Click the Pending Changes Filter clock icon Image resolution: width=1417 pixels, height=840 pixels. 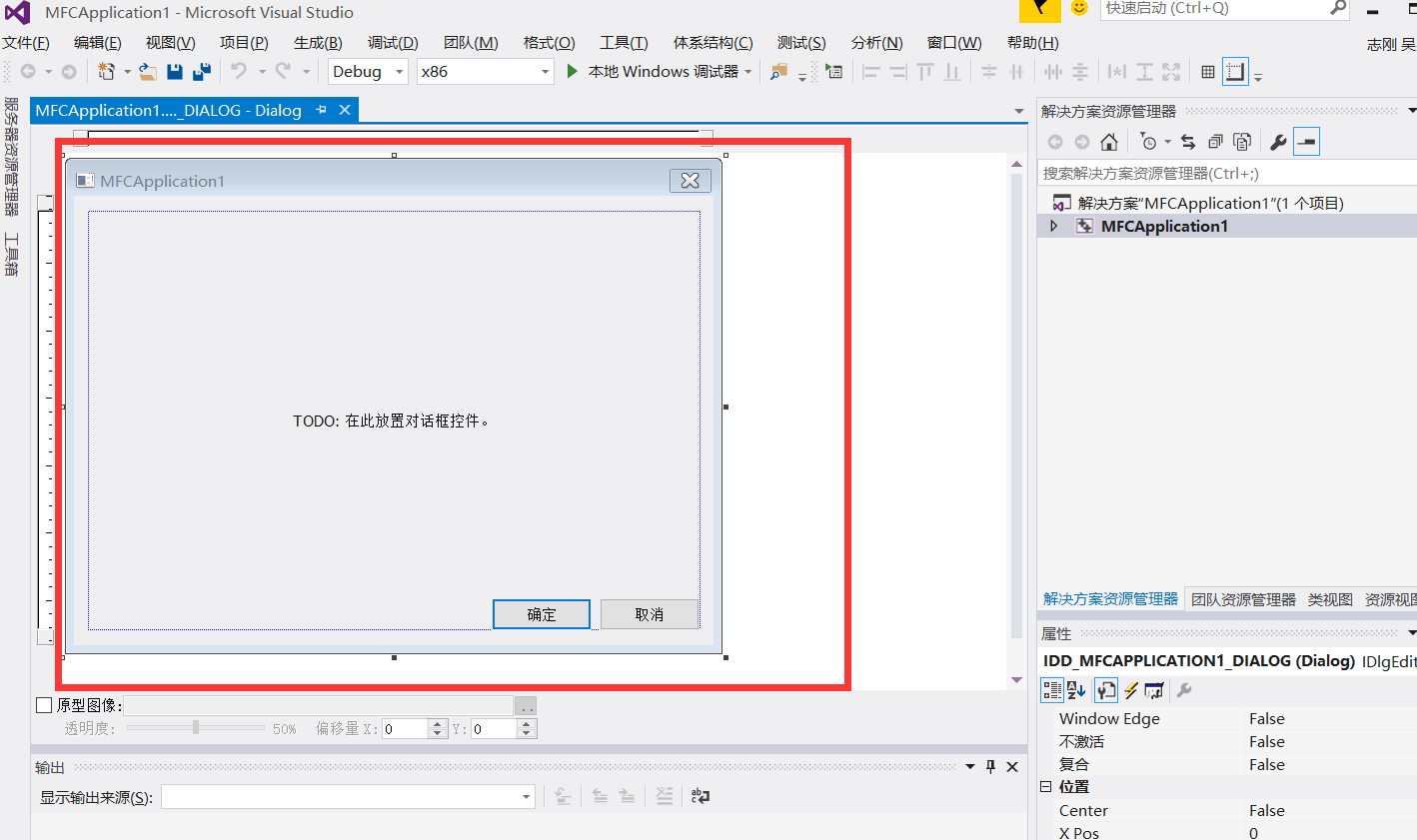point(1148,142)
